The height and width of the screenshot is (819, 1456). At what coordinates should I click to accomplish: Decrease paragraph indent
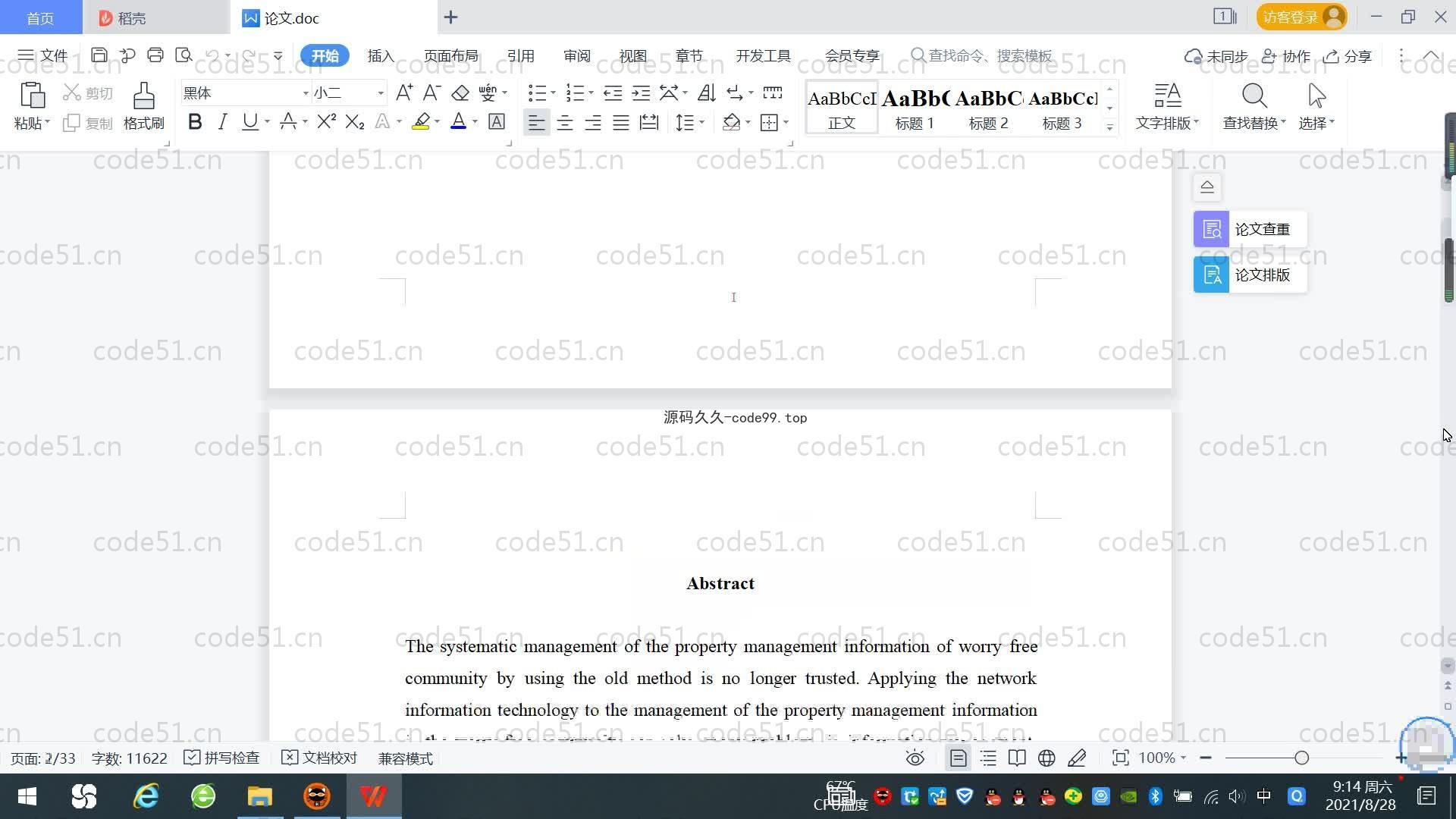coord(613,93)
